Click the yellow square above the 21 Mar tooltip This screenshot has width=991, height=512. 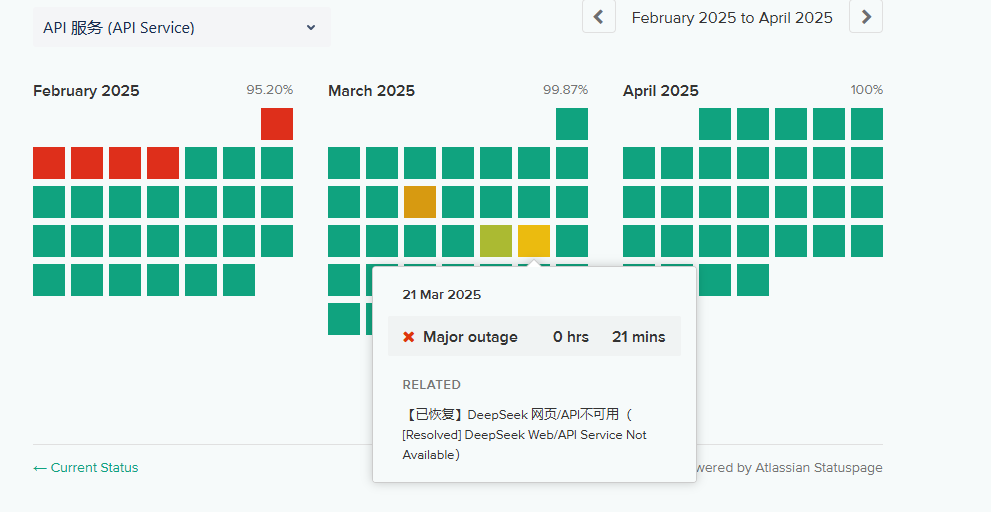pyautogui.click(x=533, y=241)
